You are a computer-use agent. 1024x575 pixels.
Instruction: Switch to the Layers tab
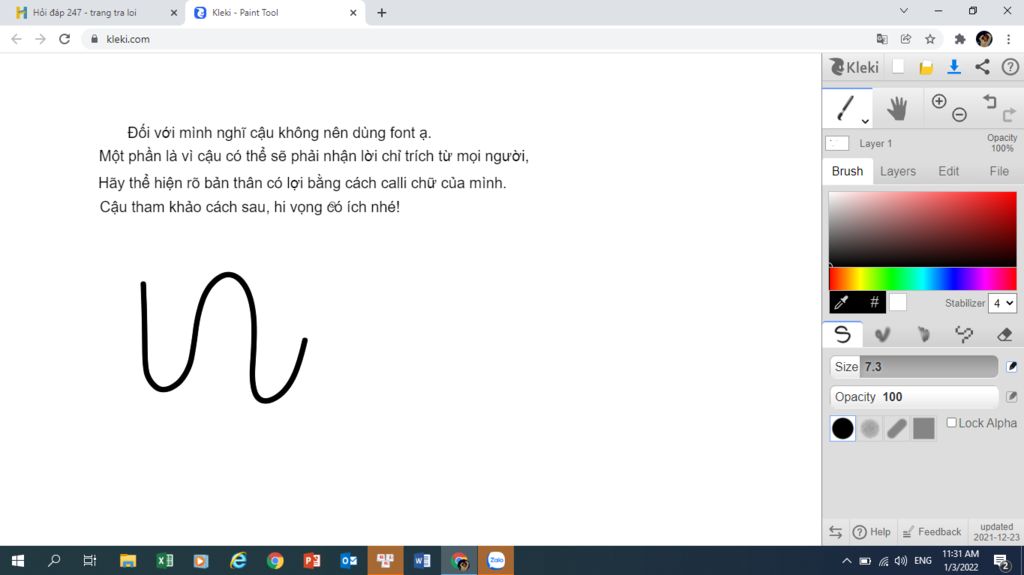pyautogui.click(x=897, y=171)
